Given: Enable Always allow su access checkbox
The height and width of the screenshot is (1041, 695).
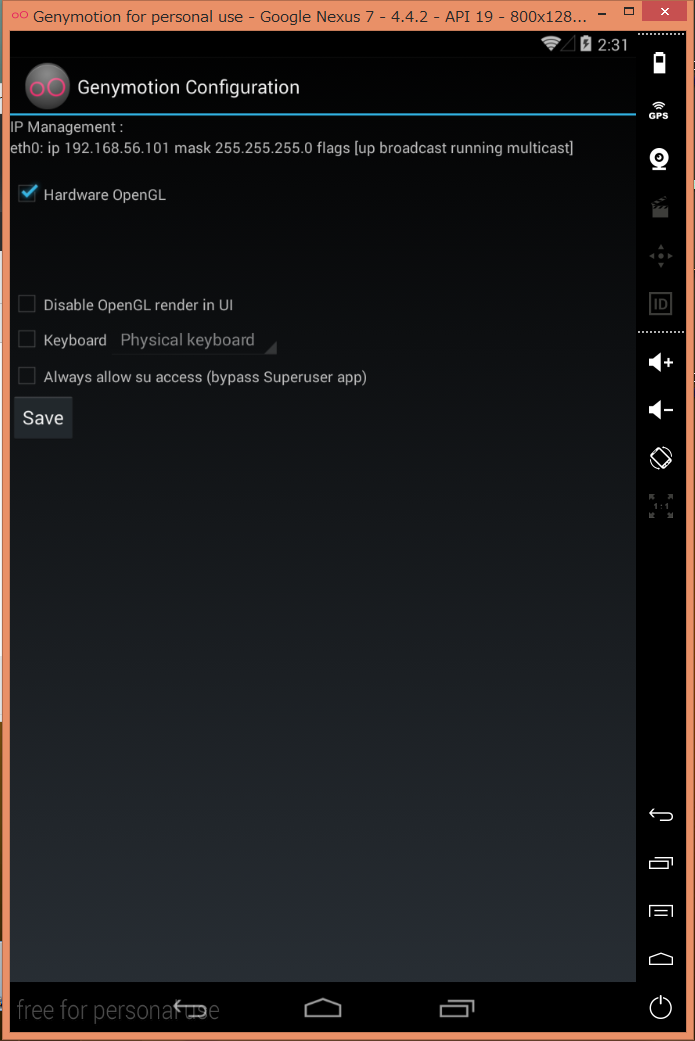Looking at the screenshot, I should [x=27, y=376].
